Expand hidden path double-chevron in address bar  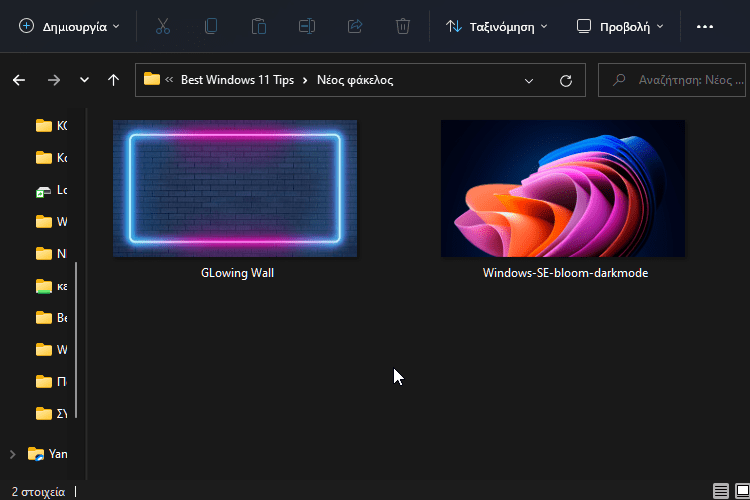coord(169,80)
